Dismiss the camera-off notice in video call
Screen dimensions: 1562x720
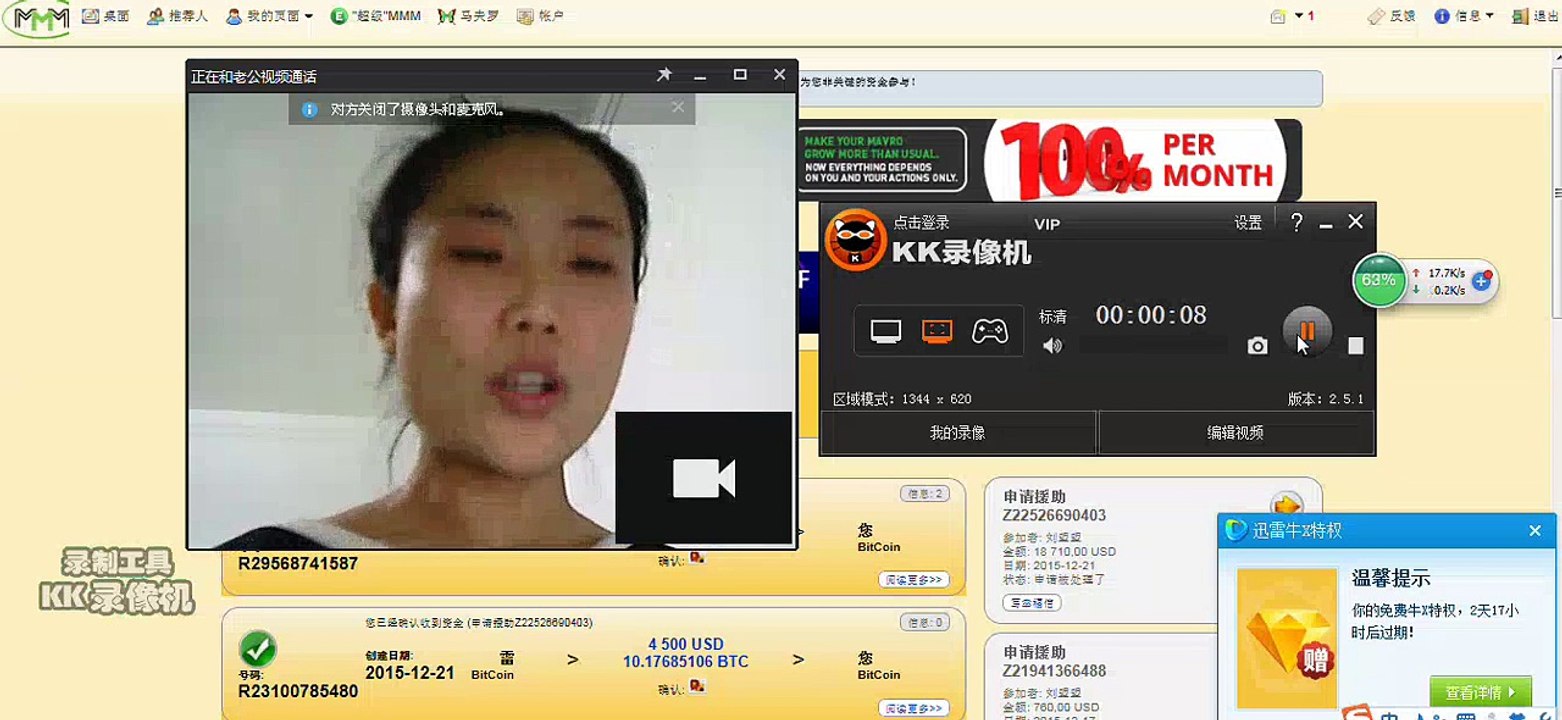[677, 107]
